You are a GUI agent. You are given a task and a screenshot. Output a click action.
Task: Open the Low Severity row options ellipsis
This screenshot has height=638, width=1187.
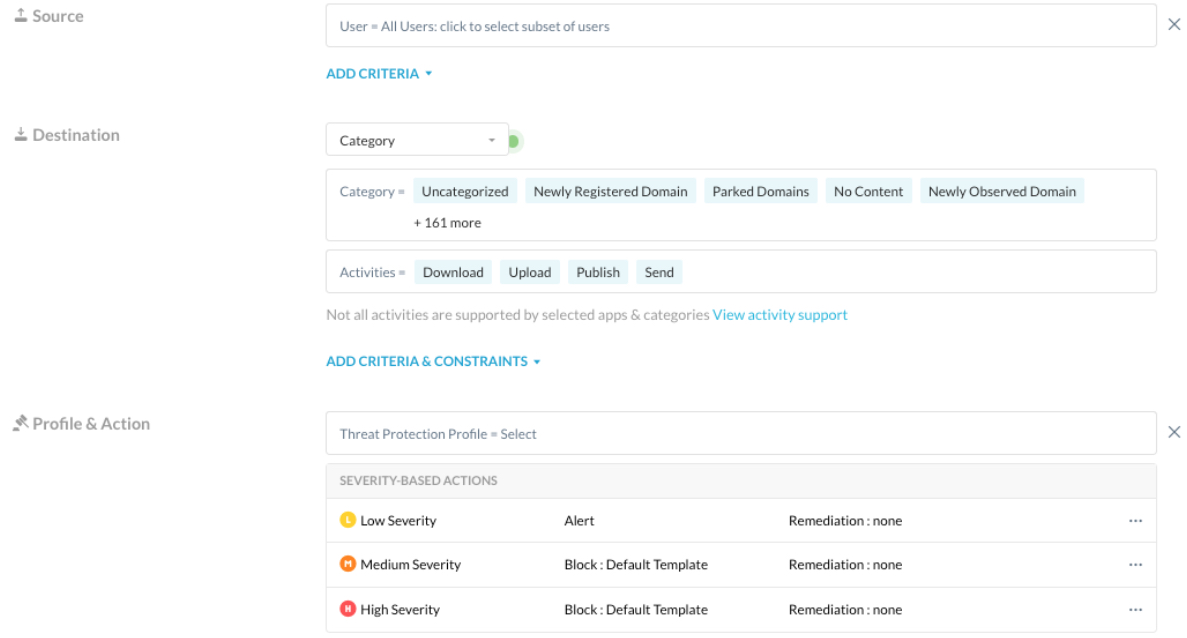[1135, 521]
